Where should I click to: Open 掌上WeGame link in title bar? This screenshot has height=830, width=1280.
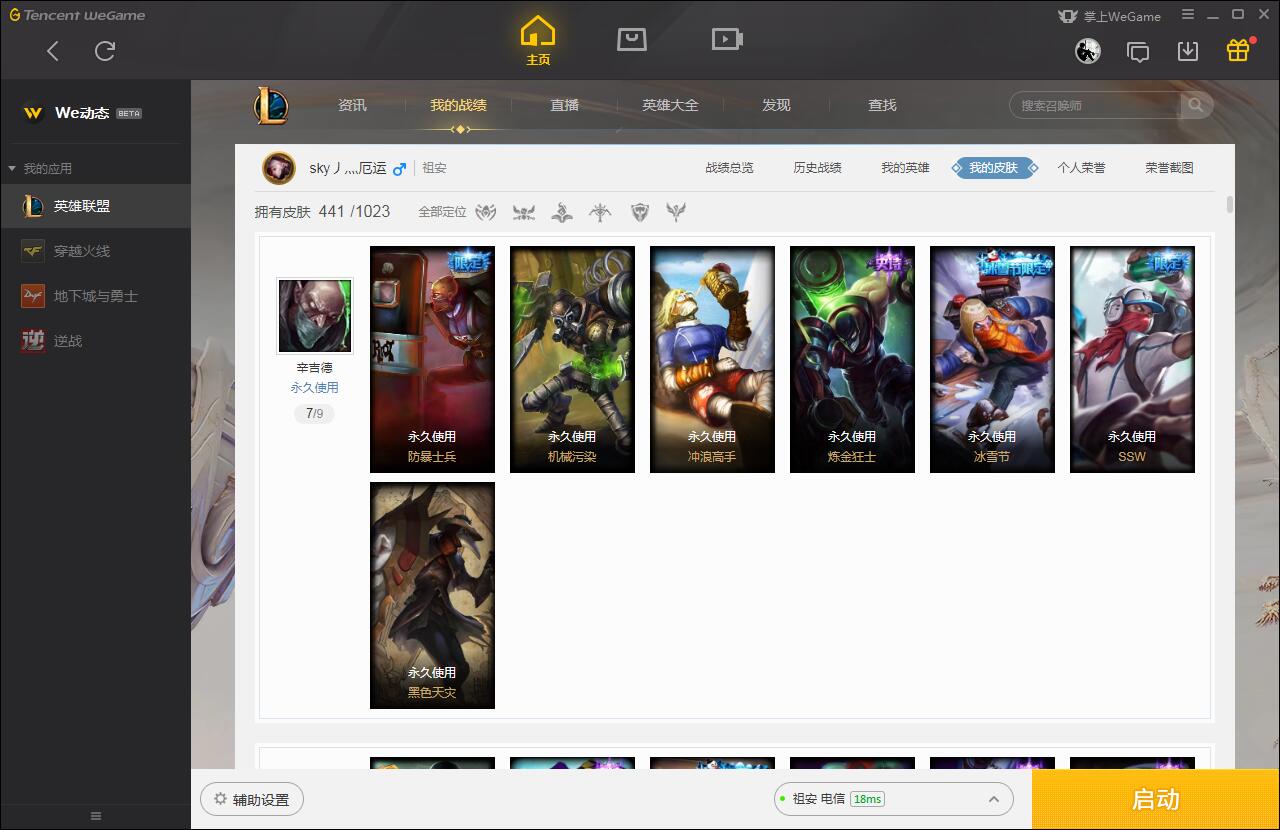point(1109,16)
